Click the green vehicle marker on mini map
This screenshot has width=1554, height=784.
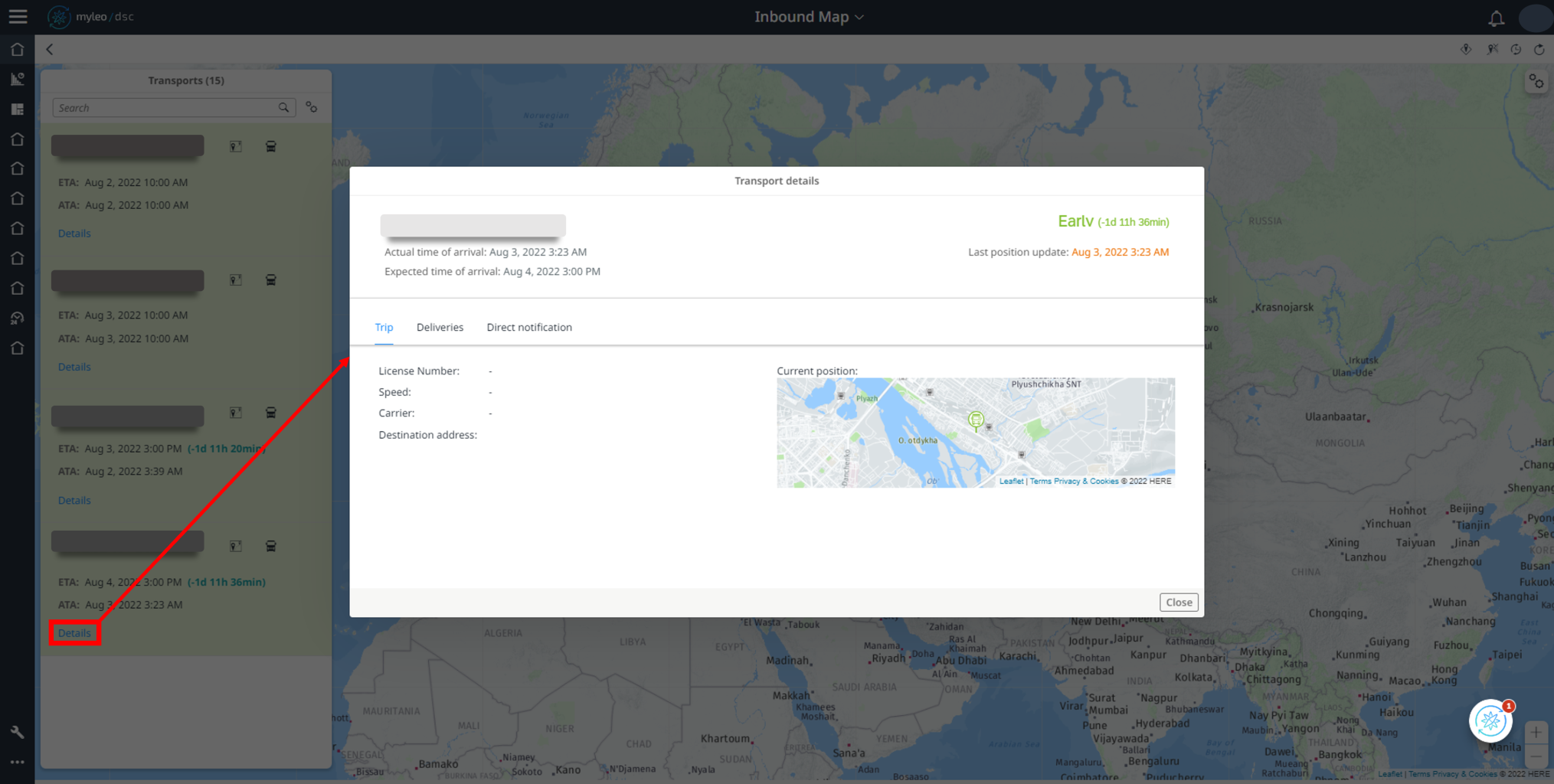click(x=975, y=420)
